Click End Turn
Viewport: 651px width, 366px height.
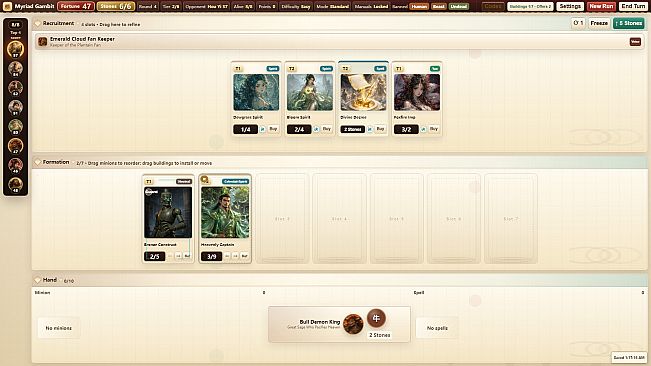pos(633,6)
